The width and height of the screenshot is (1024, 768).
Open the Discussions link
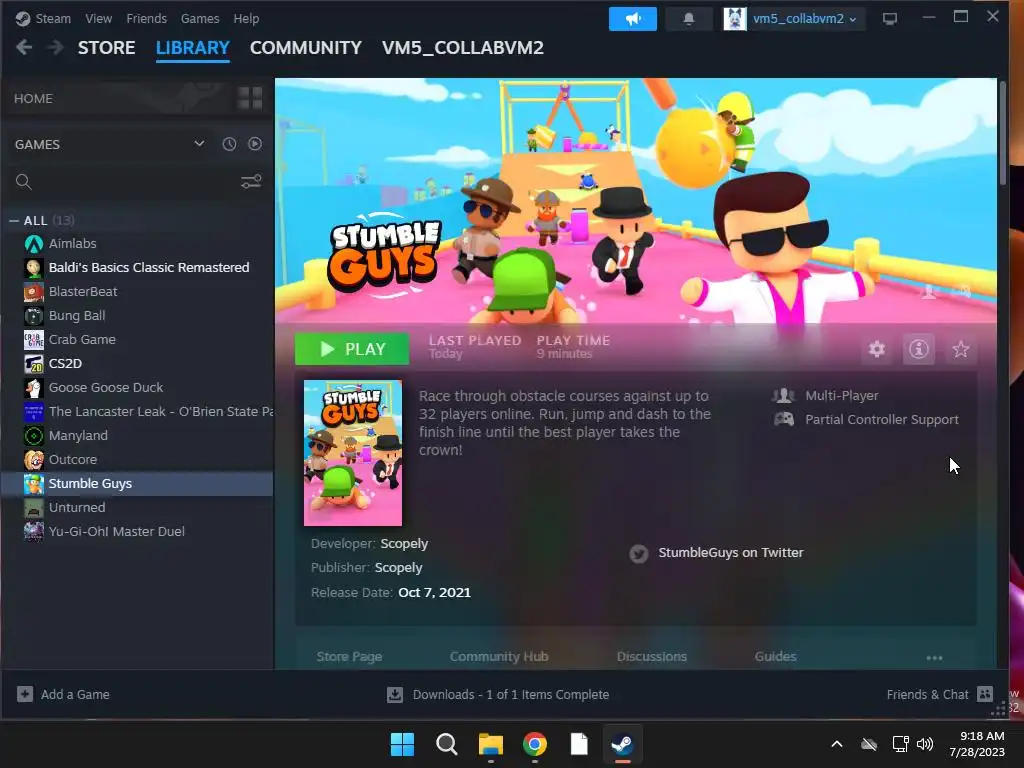coord(652,656)
